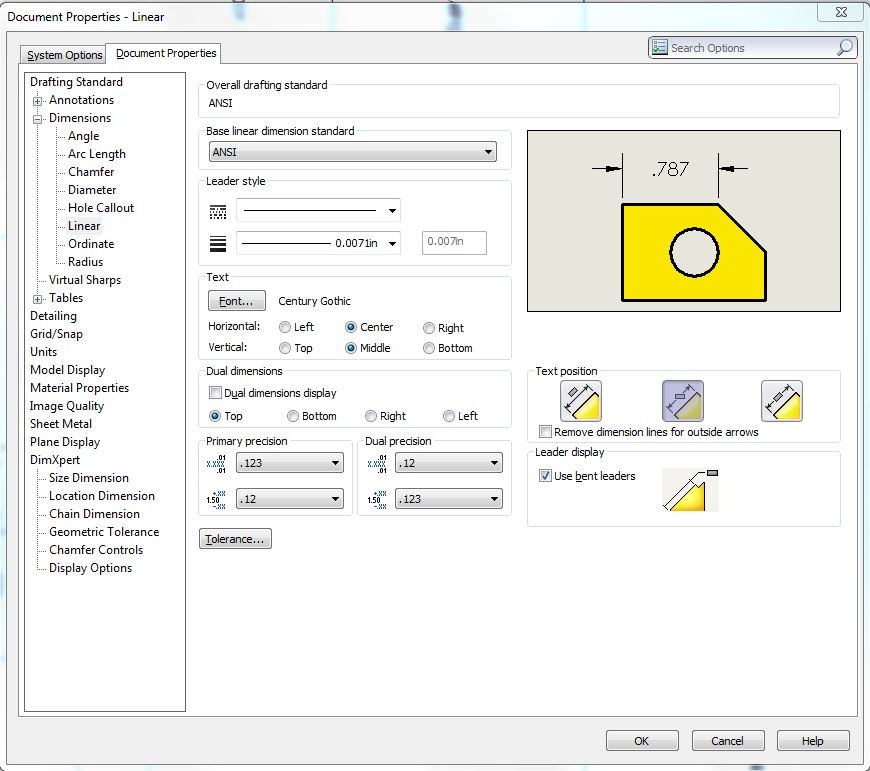Switch to System Options tab

tap(64, 55)
